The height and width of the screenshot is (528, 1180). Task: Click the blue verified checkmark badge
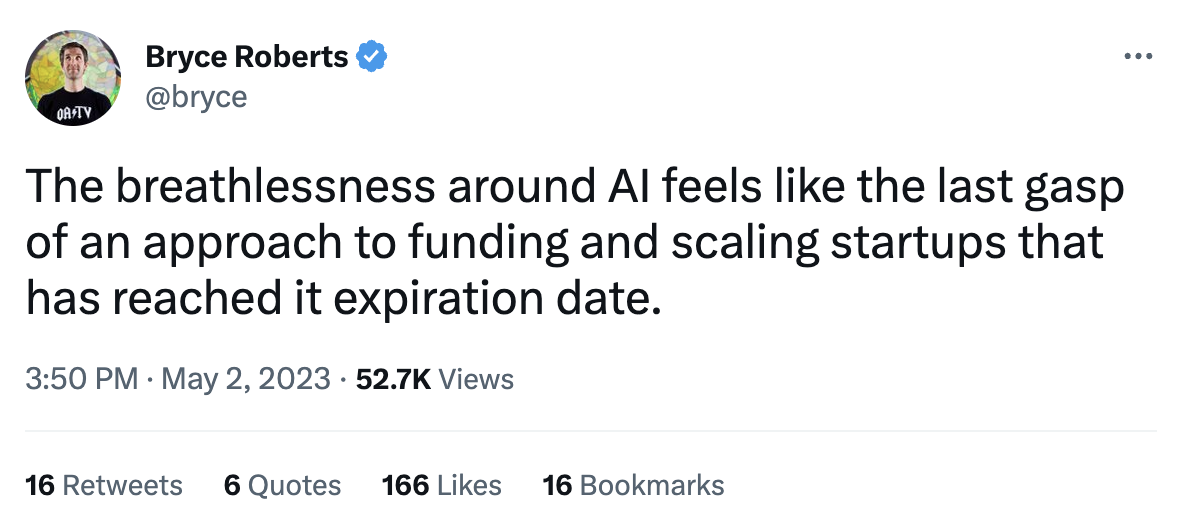(373, 57)
